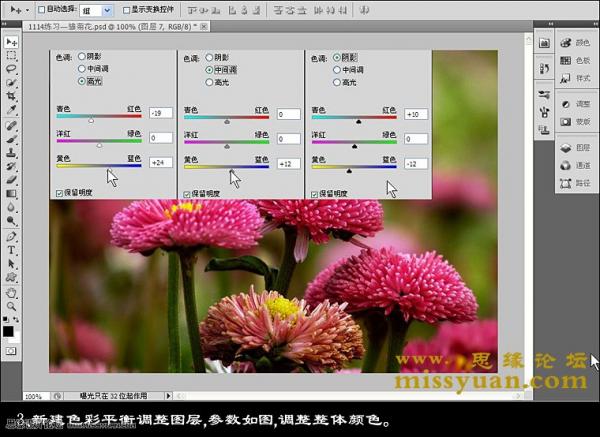Open the 图层 (Layers) panel
The height and width of the screenshot is (437, 600).
point(574,146)
